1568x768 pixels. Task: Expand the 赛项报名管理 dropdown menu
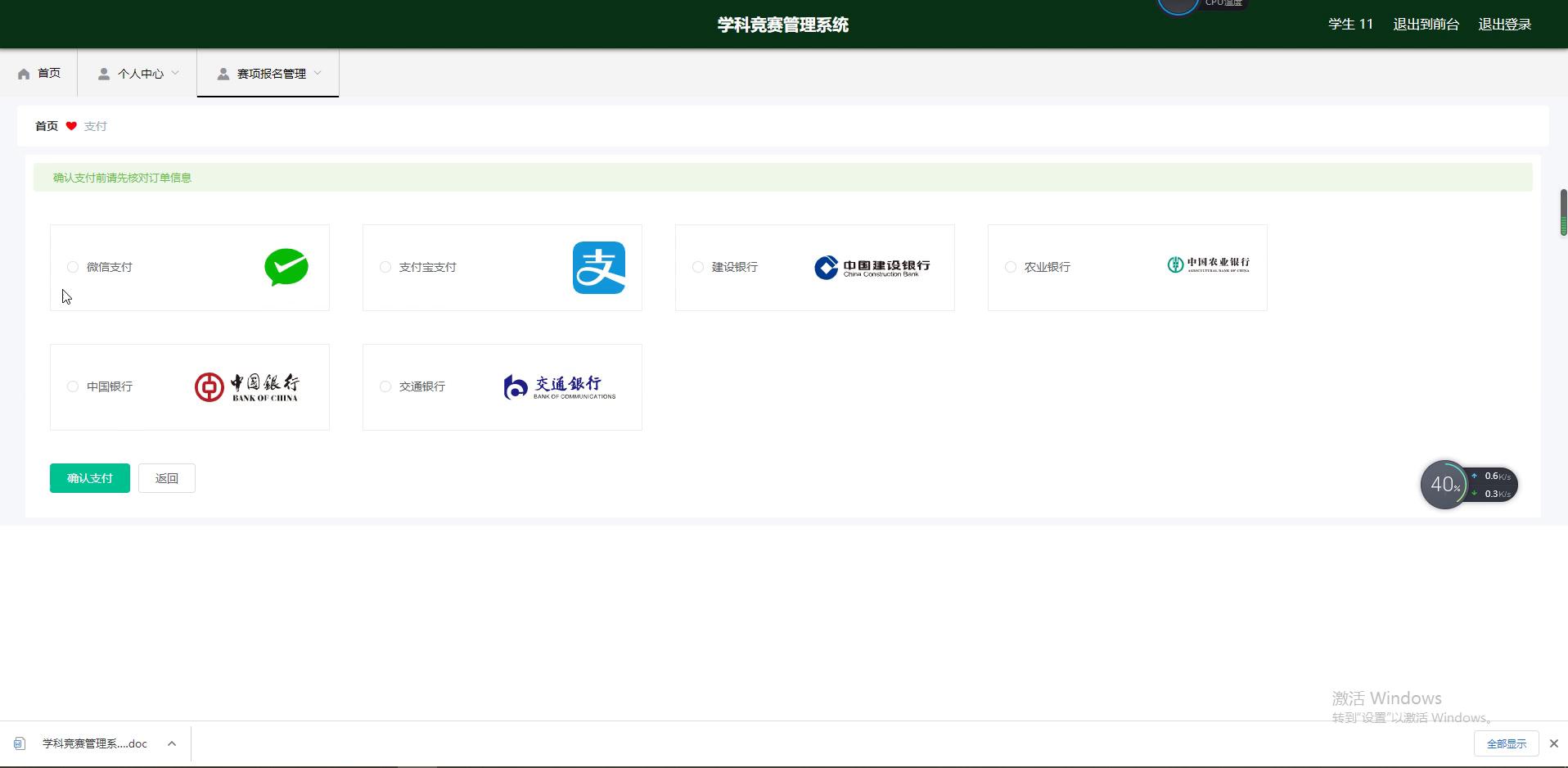268,74
